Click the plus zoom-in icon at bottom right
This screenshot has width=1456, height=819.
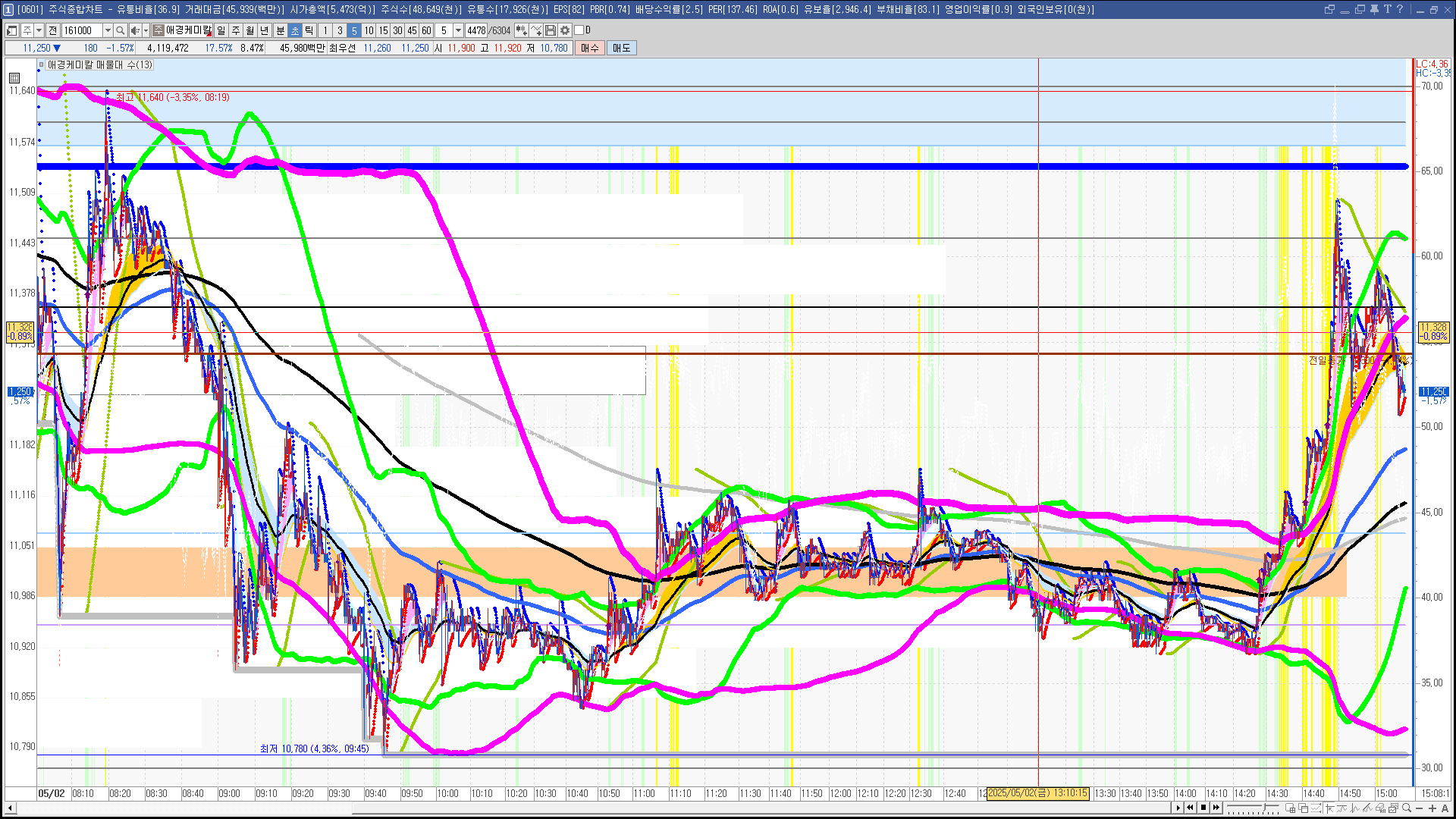pyautogui.click(x=1432, y=808)
